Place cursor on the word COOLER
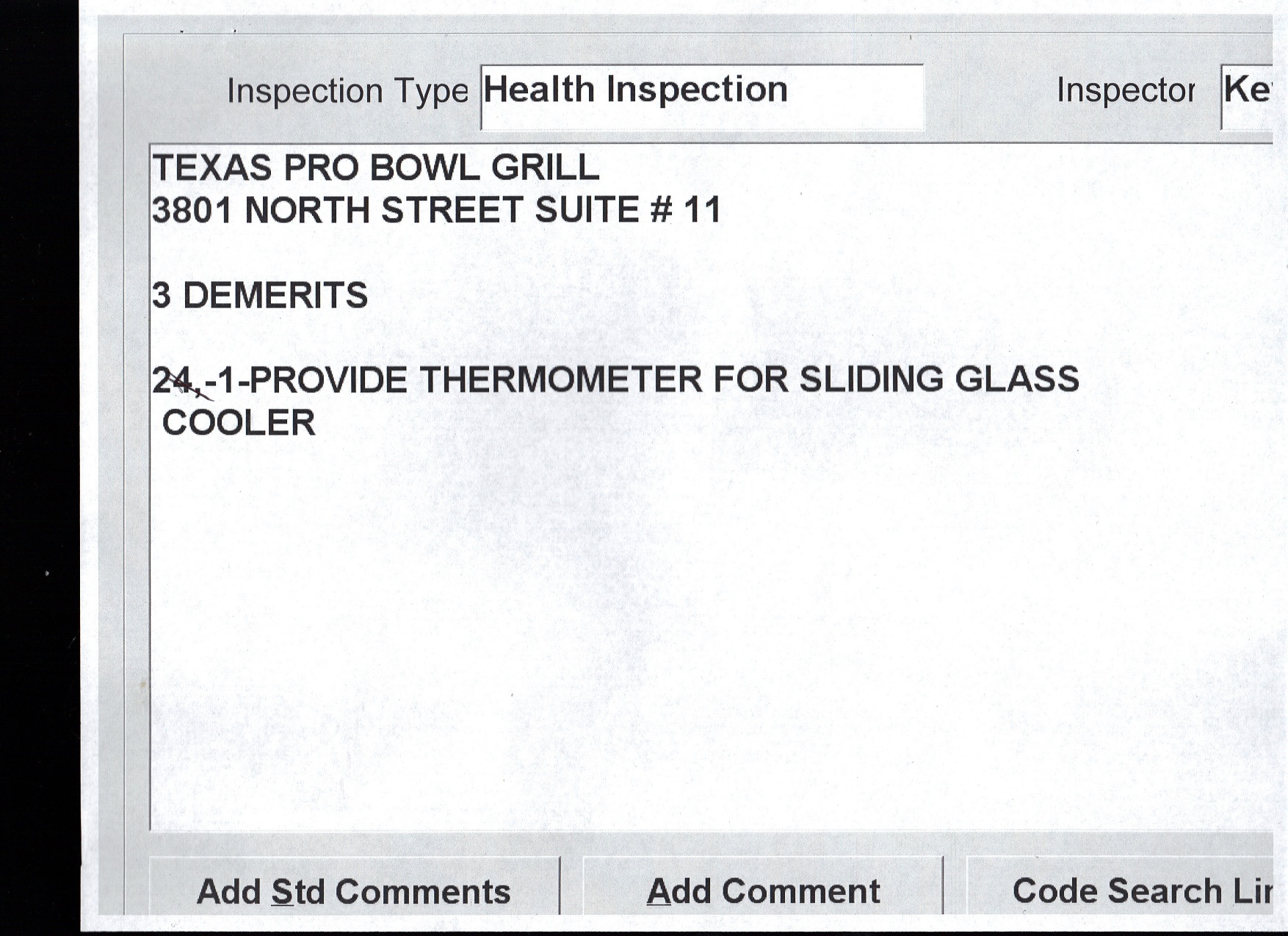 tap(239, 424)
